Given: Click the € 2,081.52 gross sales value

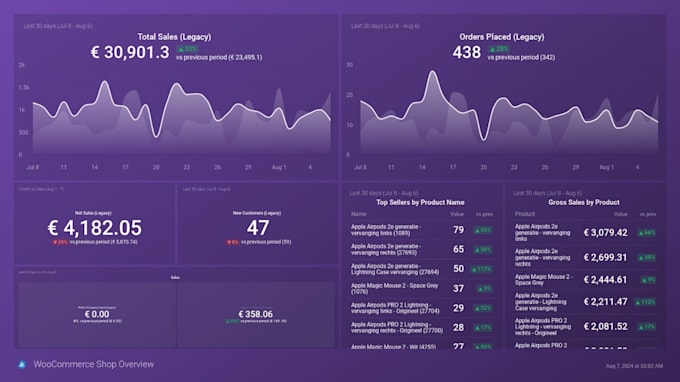Looking at the screenshot, I should [605, 326].
